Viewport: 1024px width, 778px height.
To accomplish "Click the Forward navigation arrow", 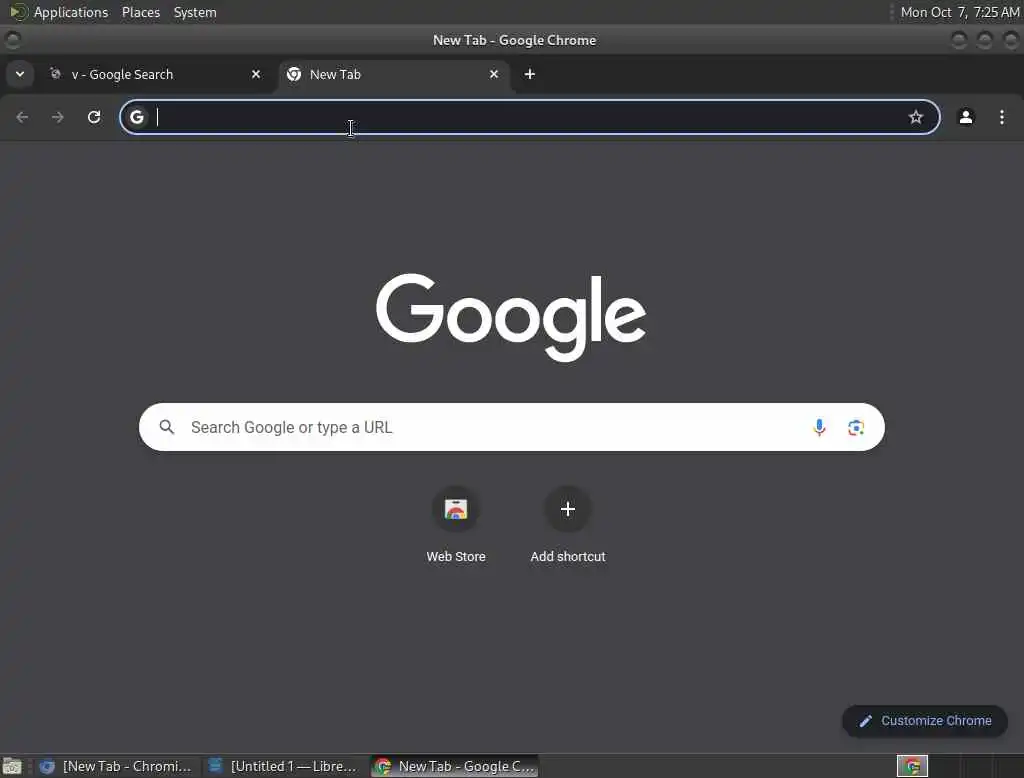I will click(x=57, y=117).
